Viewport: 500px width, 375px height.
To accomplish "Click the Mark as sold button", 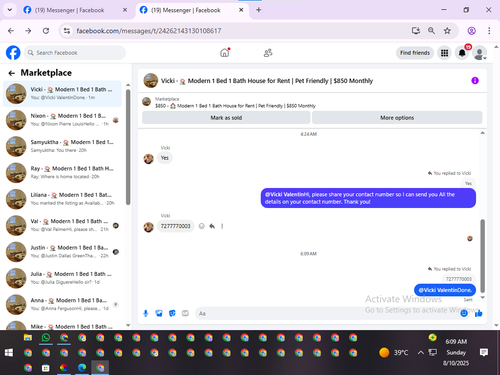I will coord(226,118).
